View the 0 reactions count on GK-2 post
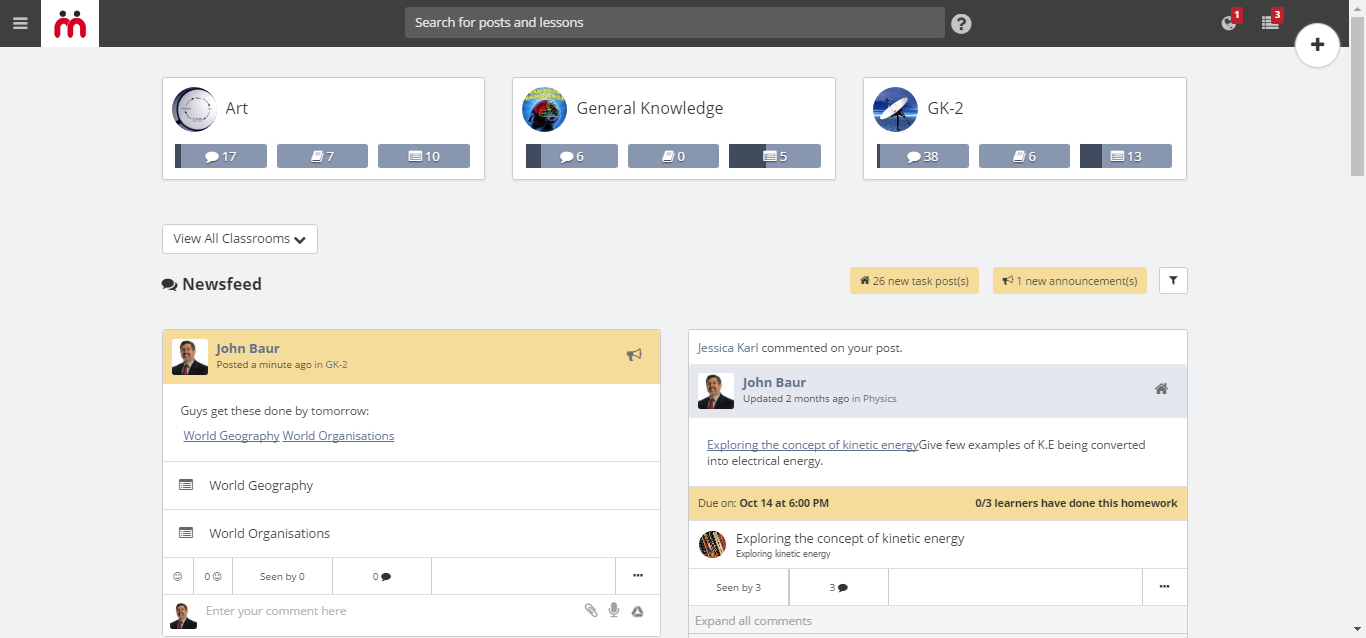 point(213,576)
